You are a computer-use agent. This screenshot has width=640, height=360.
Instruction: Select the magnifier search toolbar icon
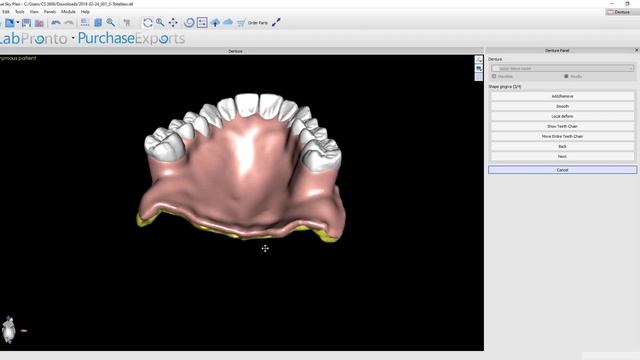point(111,23)
